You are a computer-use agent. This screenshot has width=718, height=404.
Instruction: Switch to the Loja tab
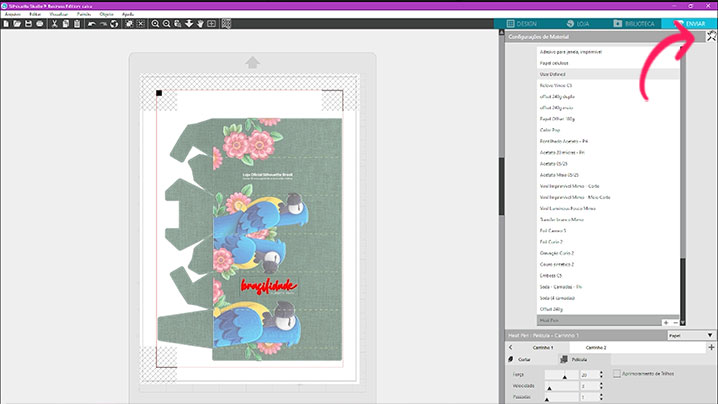(577, 23)
